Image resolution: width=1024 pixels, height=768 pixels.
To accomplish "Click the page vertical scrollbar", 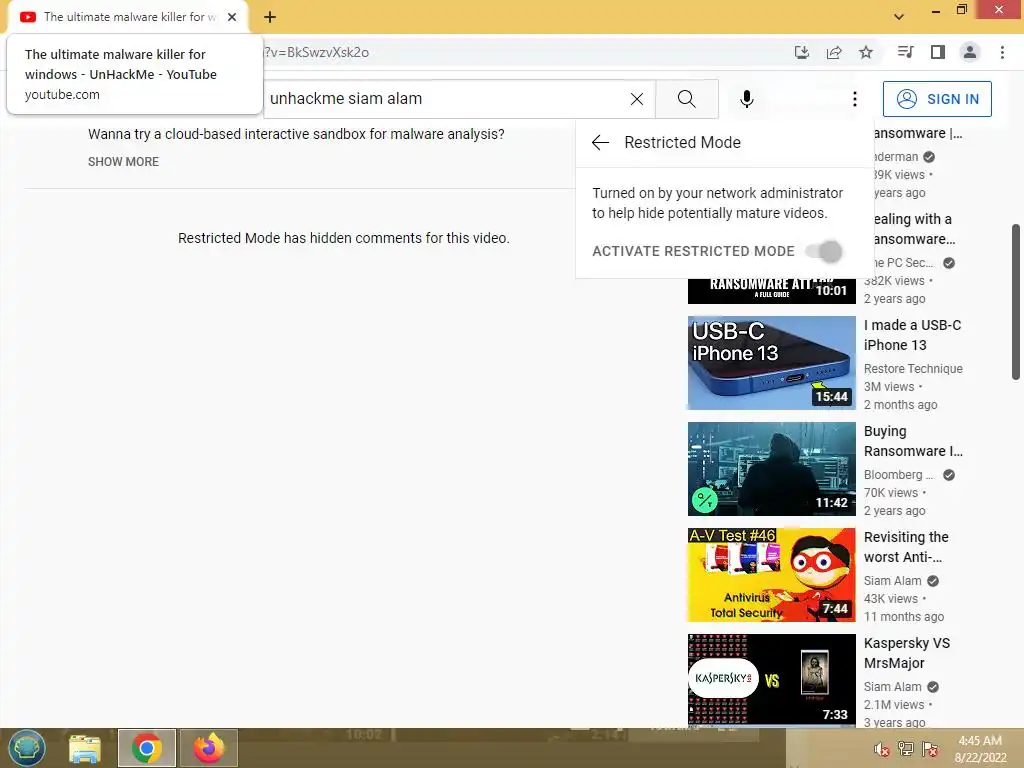I will click(1016, 301).
